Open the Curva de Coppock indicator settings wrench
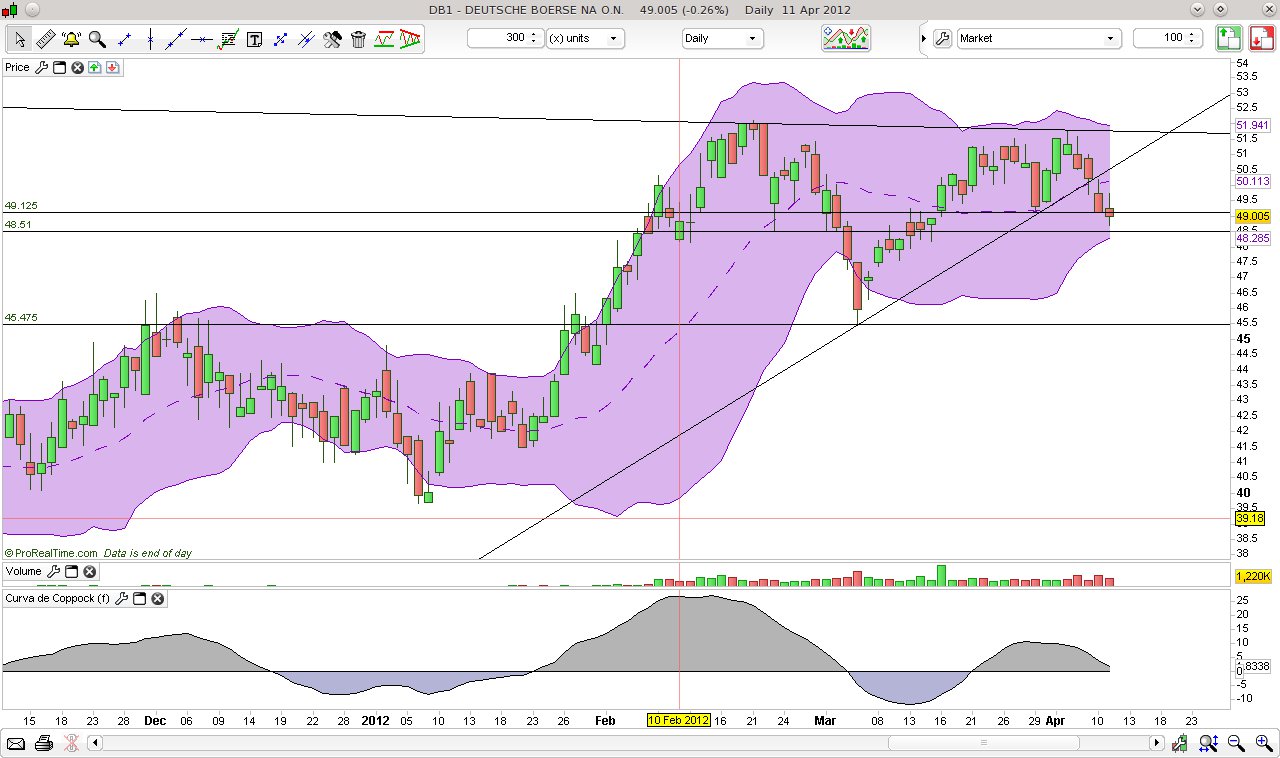 (x=122, y=598)
